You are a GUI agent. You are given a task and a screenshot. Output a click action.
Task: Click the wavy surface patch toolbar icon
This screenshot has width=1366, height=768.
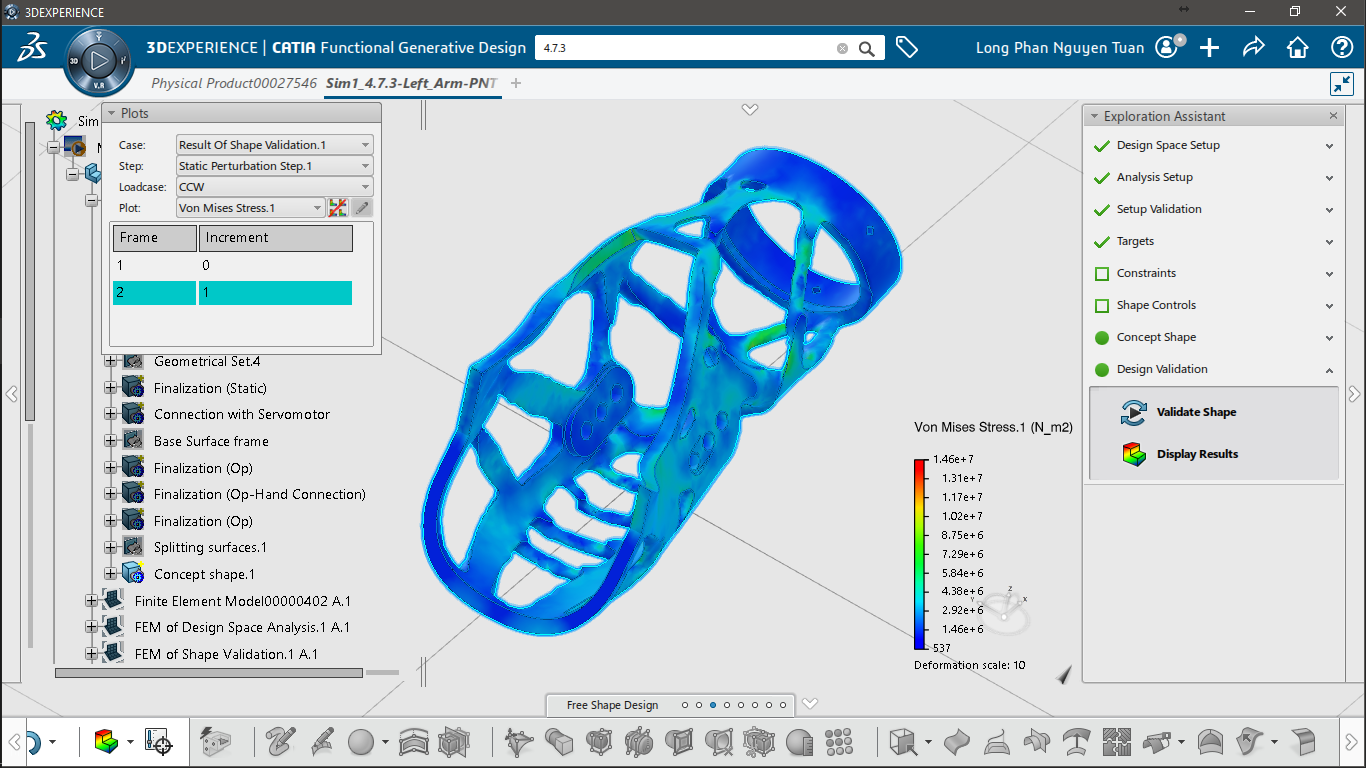coord(957,742)
